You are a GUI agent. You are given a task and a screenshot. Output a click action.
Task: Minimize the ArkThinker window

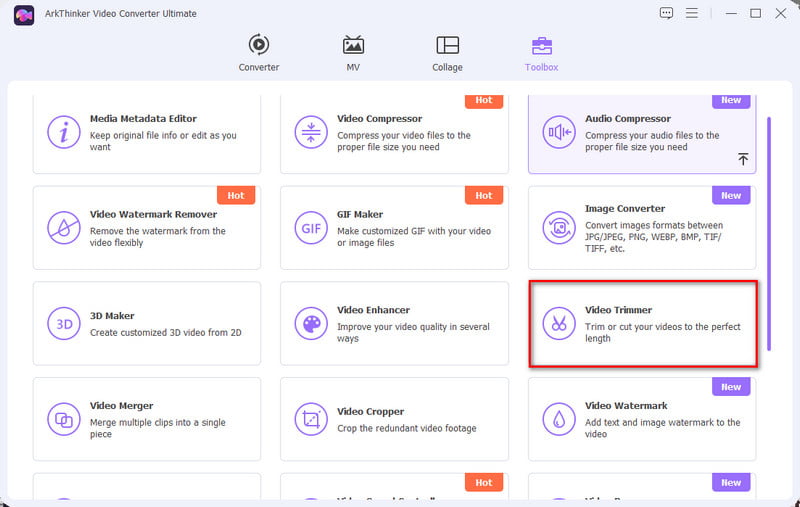click(x=731, y=13)
